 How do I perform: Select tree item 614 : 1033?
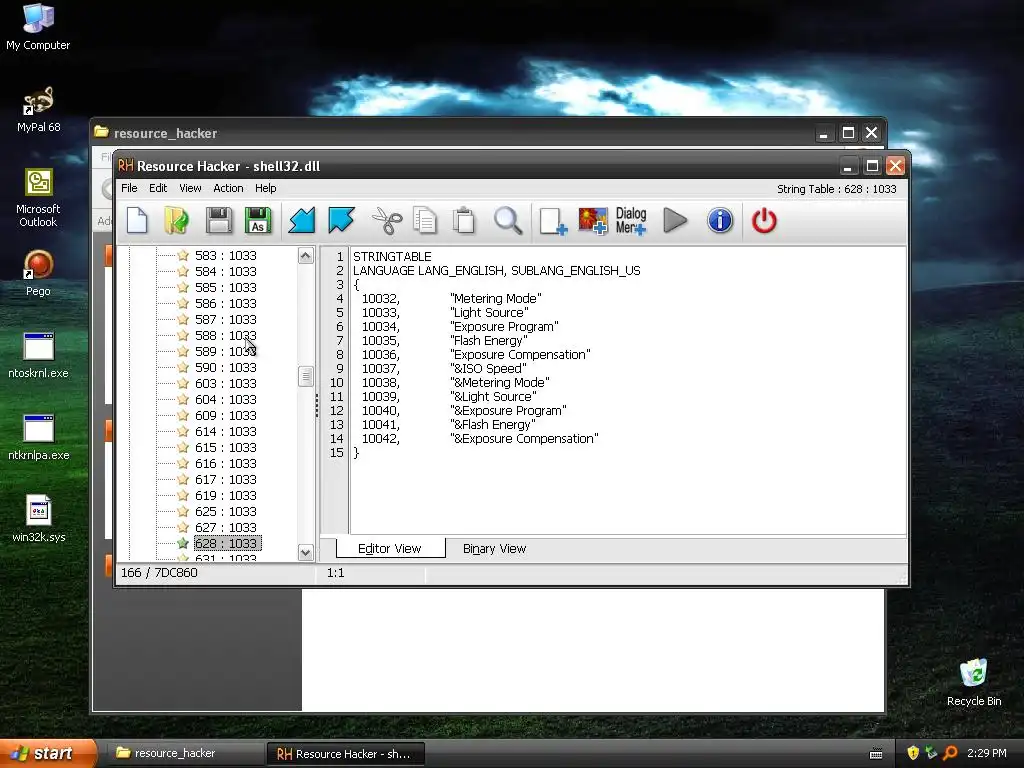tap(225, 432)
